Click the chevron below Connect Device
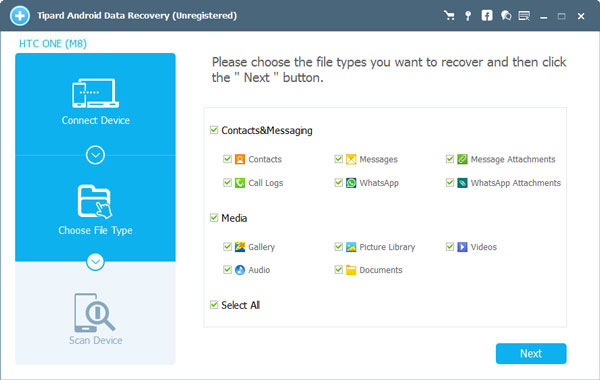The image size is (600, 380). (x=95, y=155)
